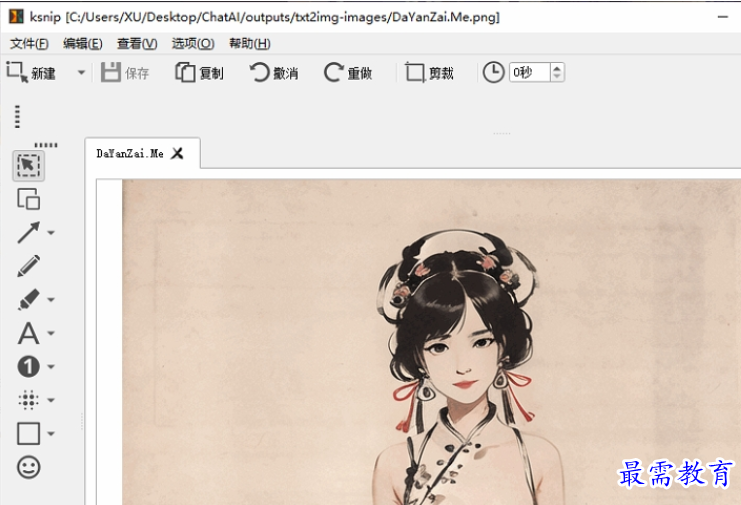Close the DaYanZai.Me tab
The height and width of the screenshot is (505, 741).
(177, 153)
